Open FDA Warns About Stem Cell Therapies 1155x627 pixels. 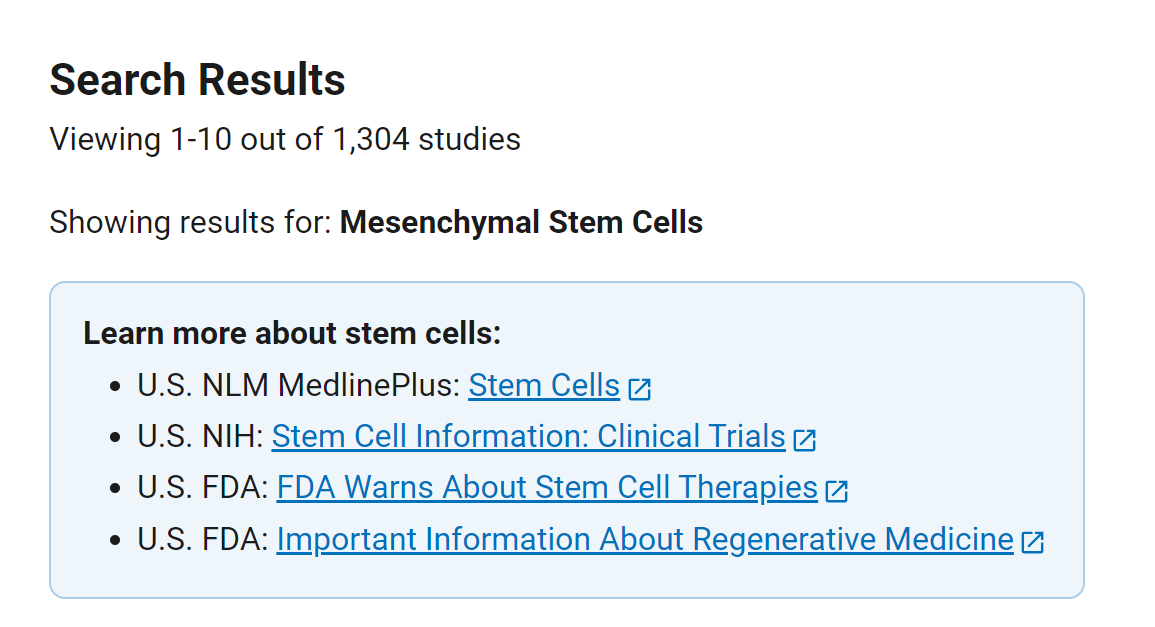(x=547, y=488)
